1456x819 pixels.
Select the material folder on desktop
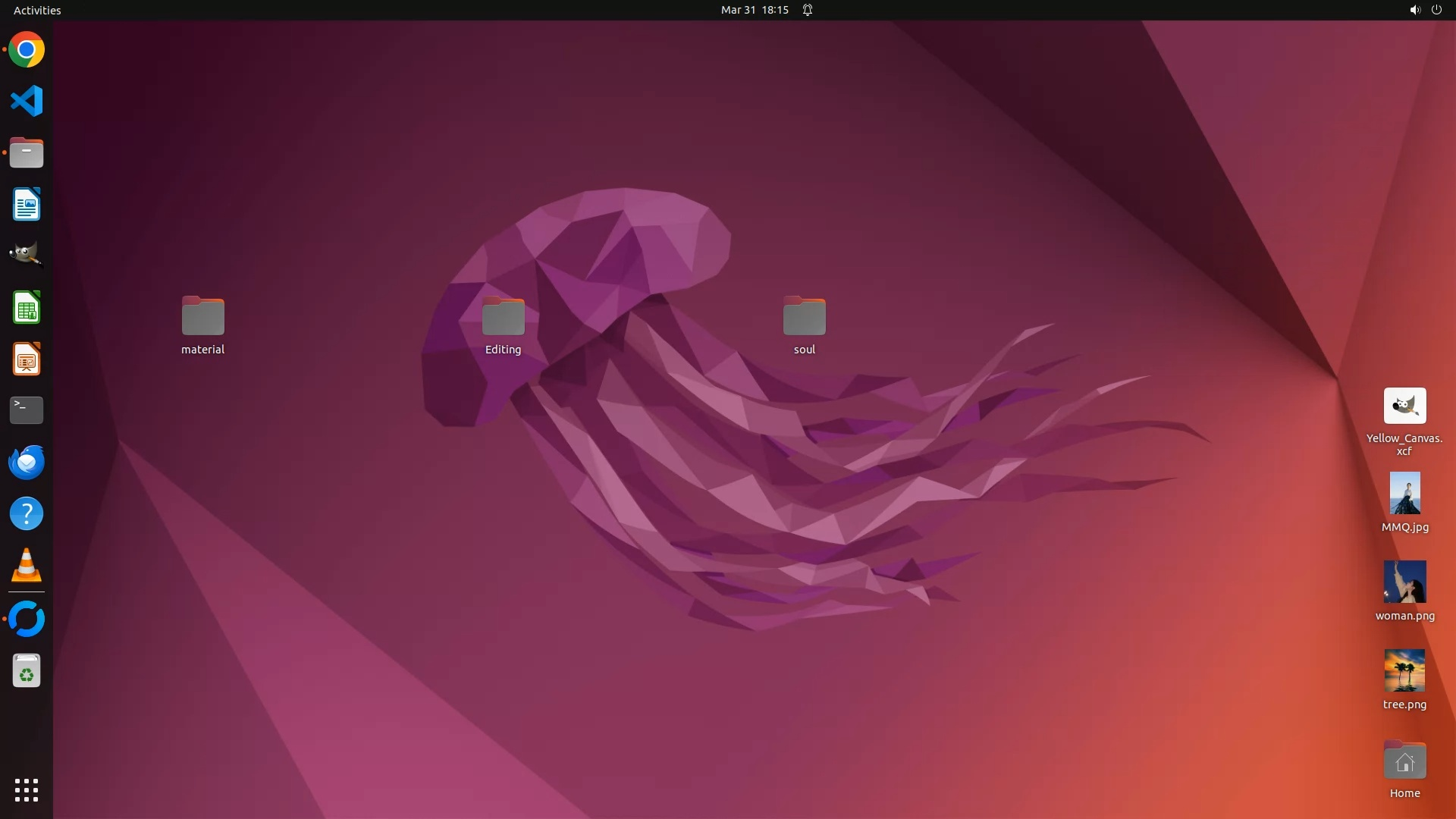pyautogui.click(x=202, y=317)
